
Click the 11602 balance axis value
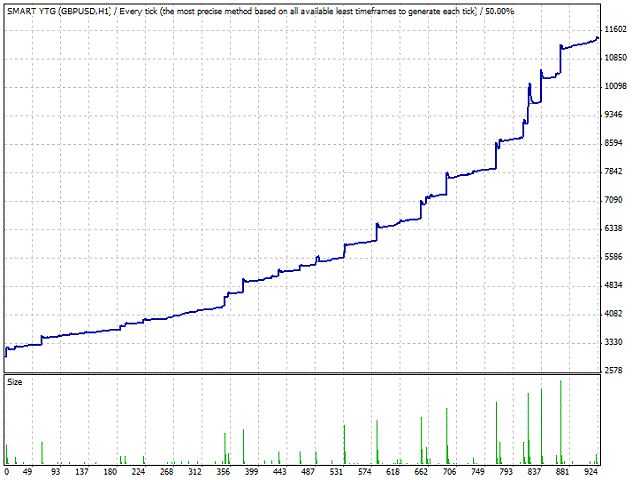615,29
